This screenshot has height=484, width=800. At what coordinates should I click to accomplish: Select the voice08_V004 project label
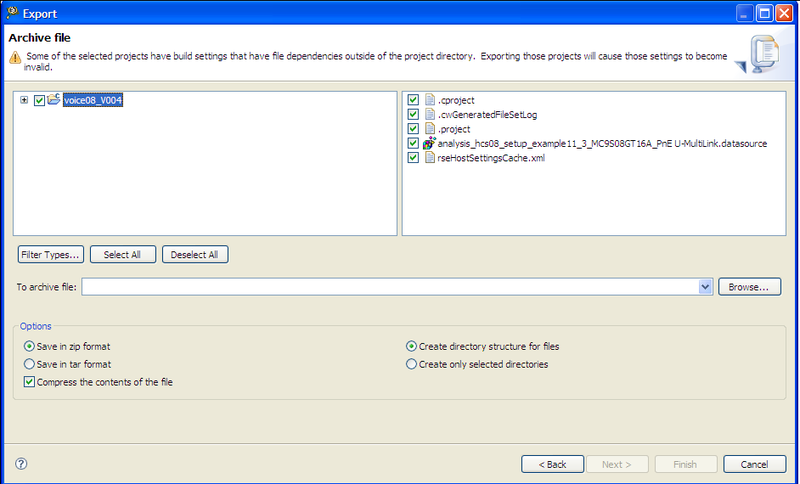(93, 100)
